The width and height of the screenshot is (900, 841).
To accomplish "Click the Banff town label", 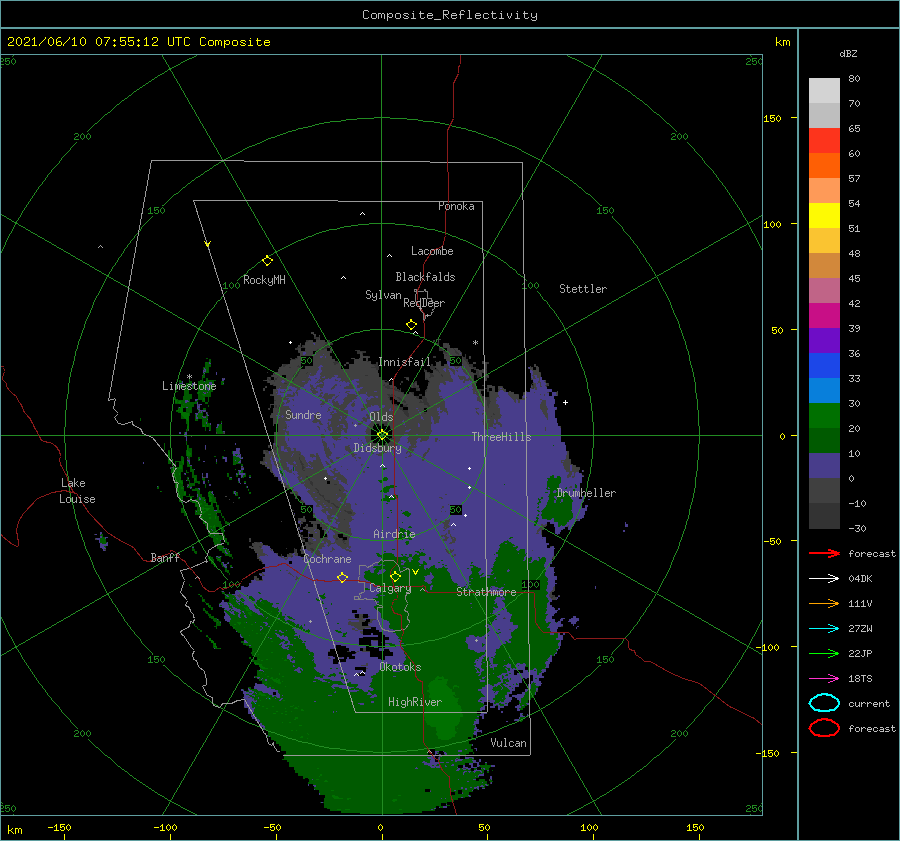I will coord(165,557).
